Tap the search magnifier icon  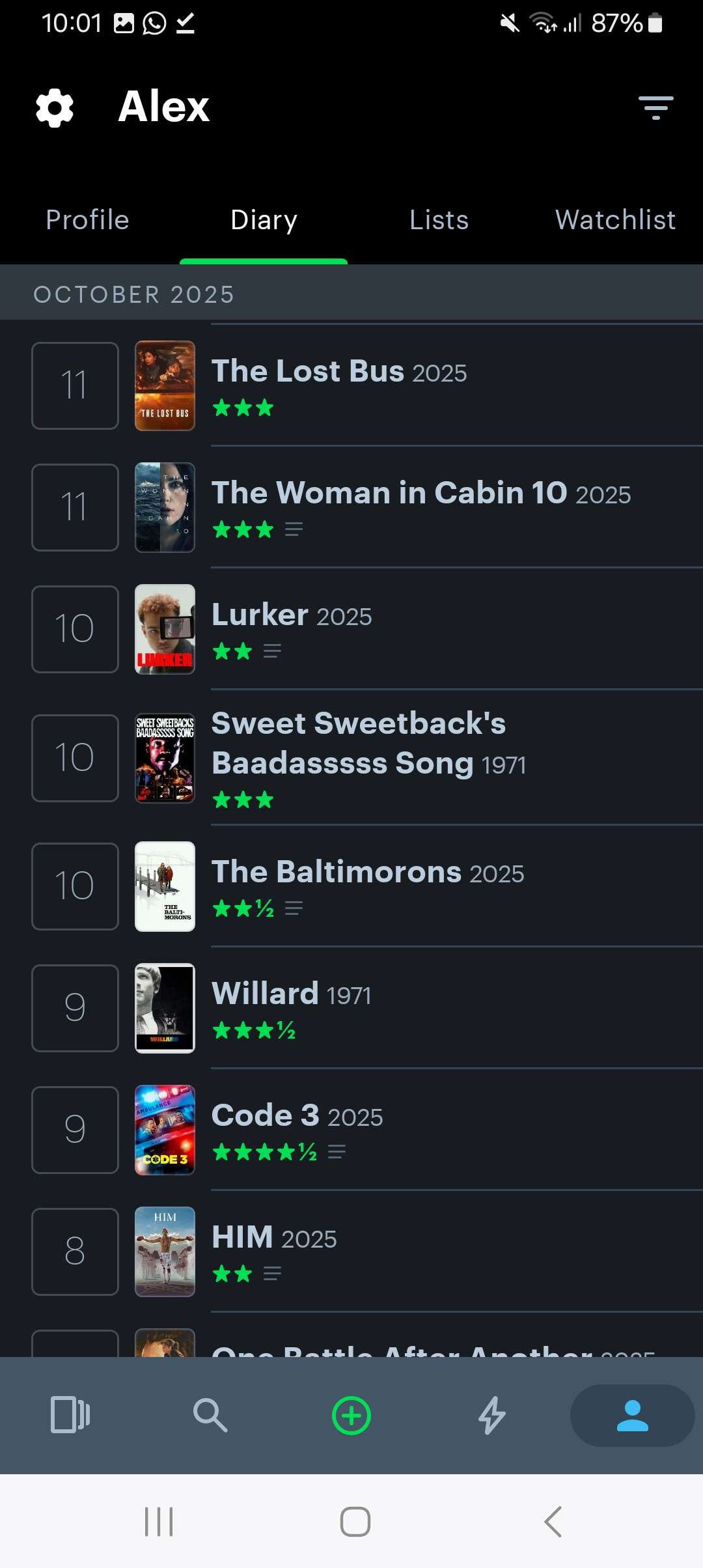click(x=210, y=1415)
